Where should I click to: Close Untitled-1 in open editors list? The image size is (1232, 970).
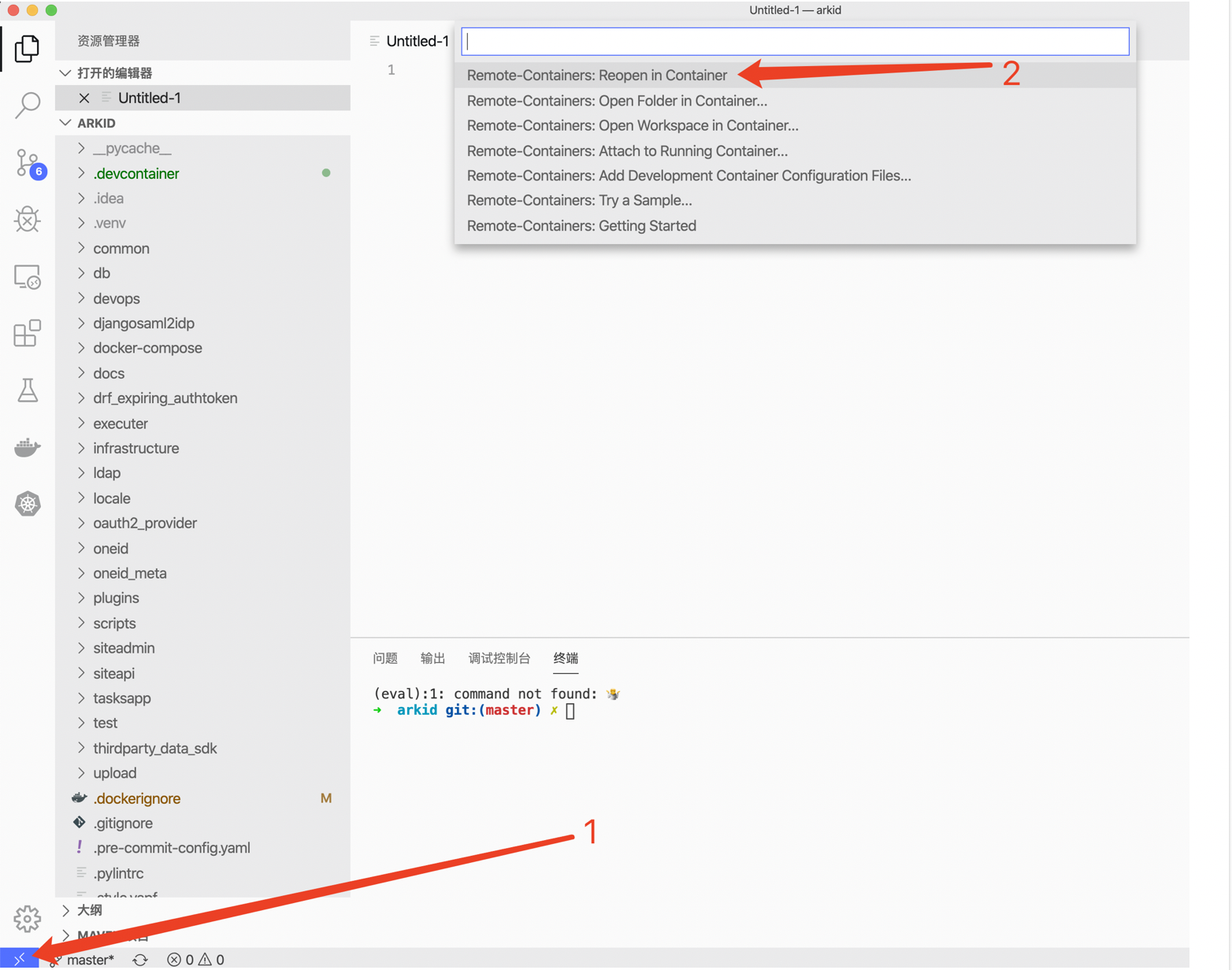pyautogui.click(x=84, y=98)
